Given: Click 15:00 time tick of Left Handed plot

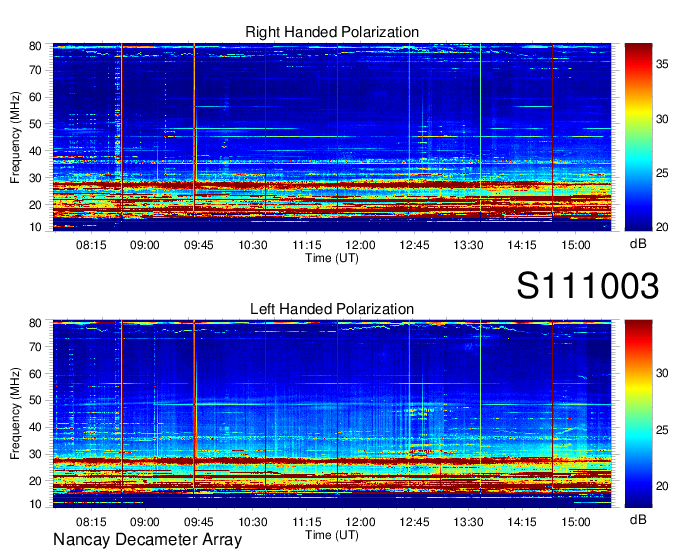Looking at the screenshot, I should pyautogui.click(x=576, y=522).
